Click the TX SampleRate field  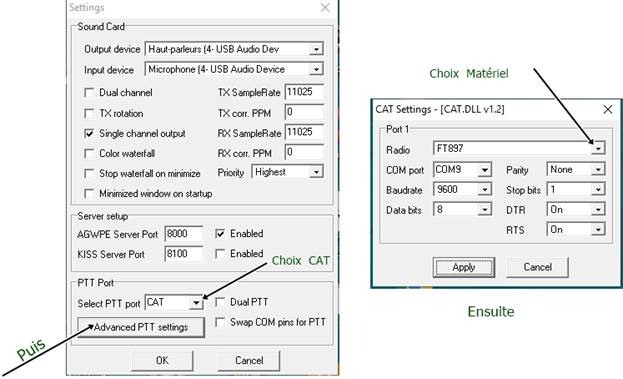pyautogui.click(x=304, y=92)
